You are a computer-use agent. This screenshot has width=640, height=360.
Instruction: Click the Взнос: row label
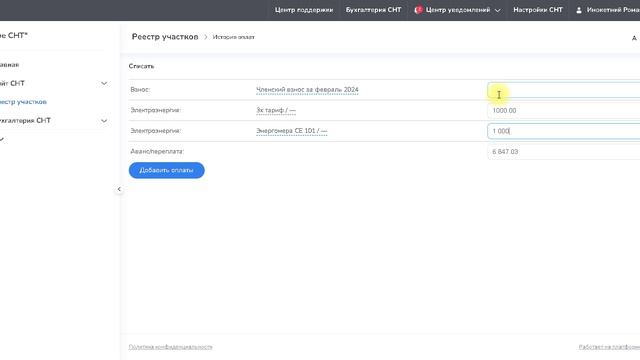[140, 89]
